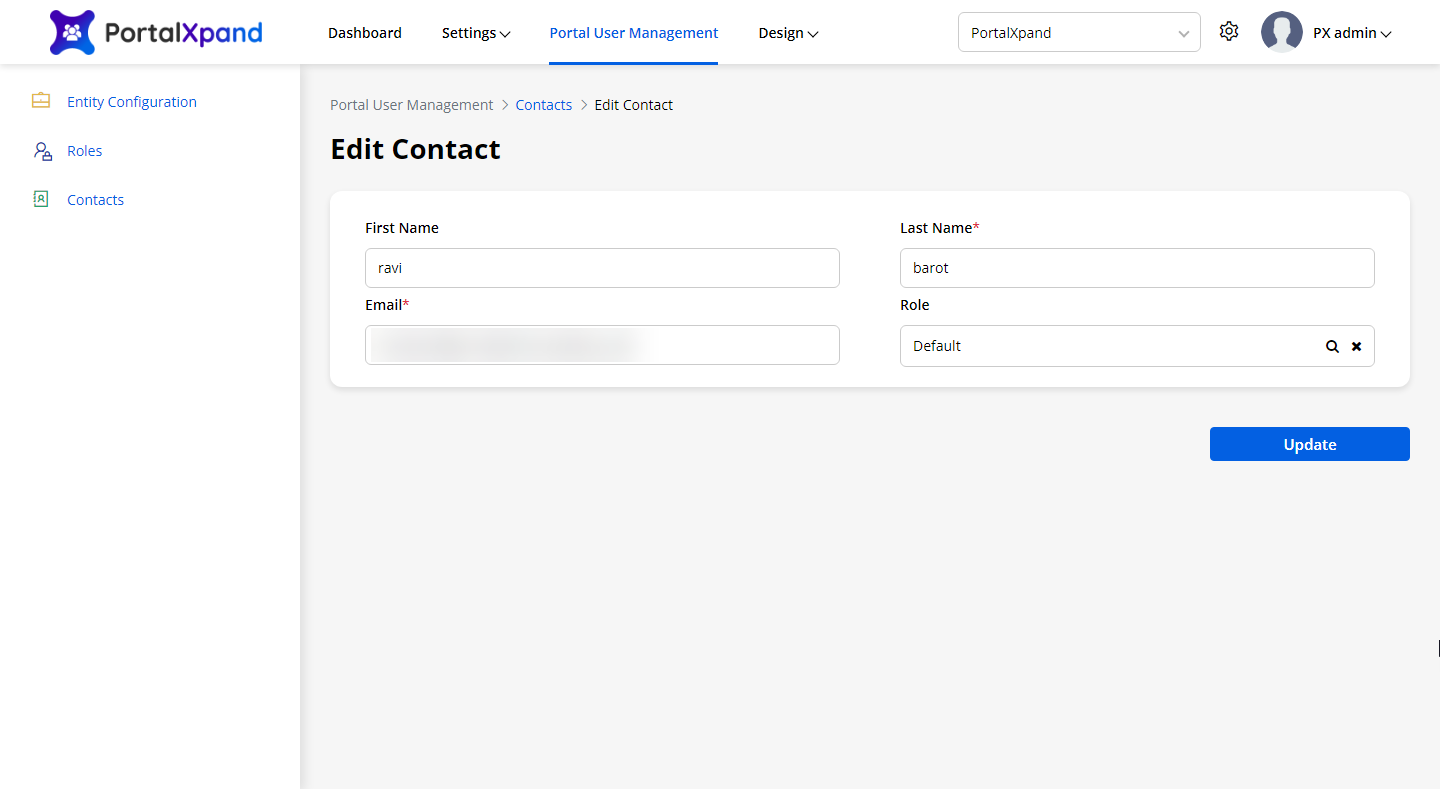Expand the Settings dropdown menu
1440x789 pixels.
click(x=476, y=33)
